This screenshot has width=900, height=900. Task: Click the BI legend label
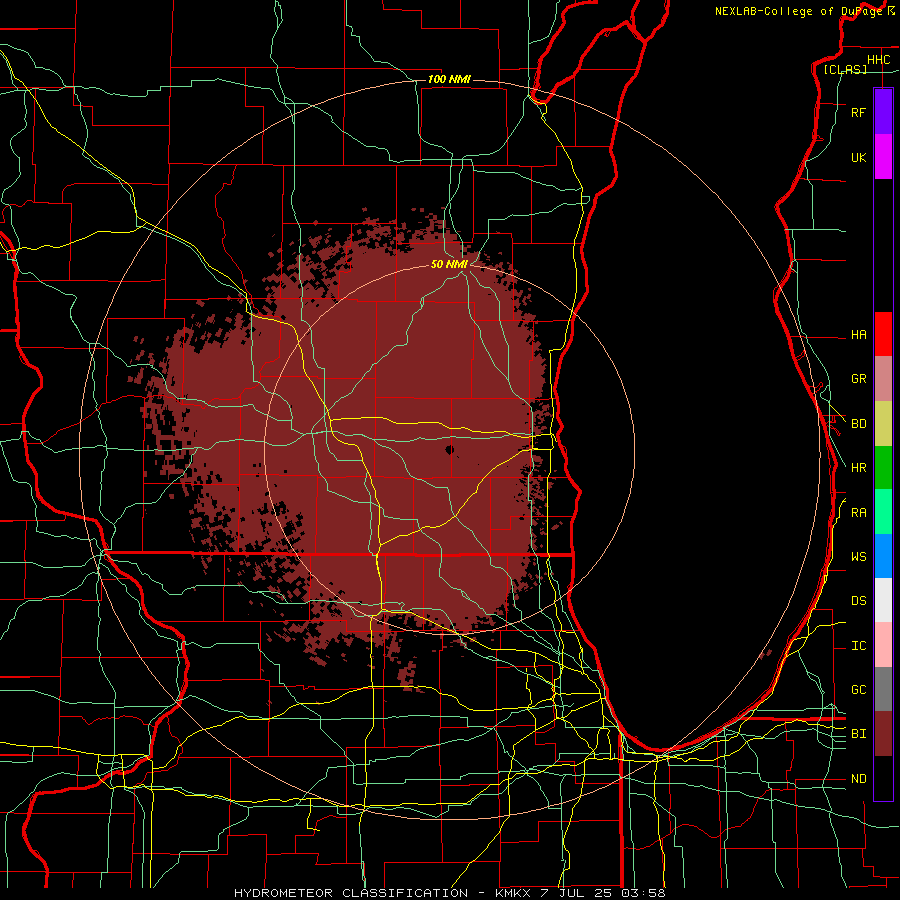point(858,734)
